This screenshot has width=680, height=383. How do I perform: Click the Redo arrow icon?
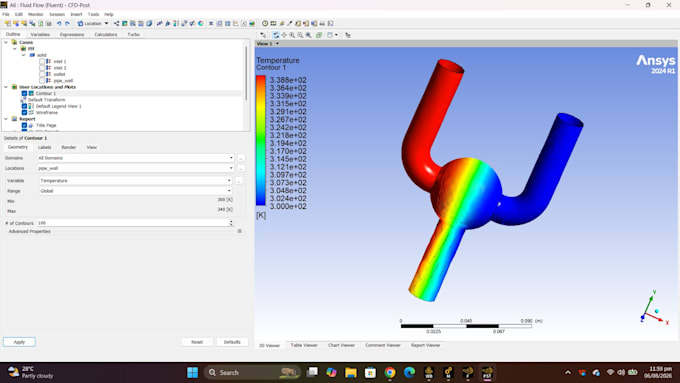pos(67,23)
